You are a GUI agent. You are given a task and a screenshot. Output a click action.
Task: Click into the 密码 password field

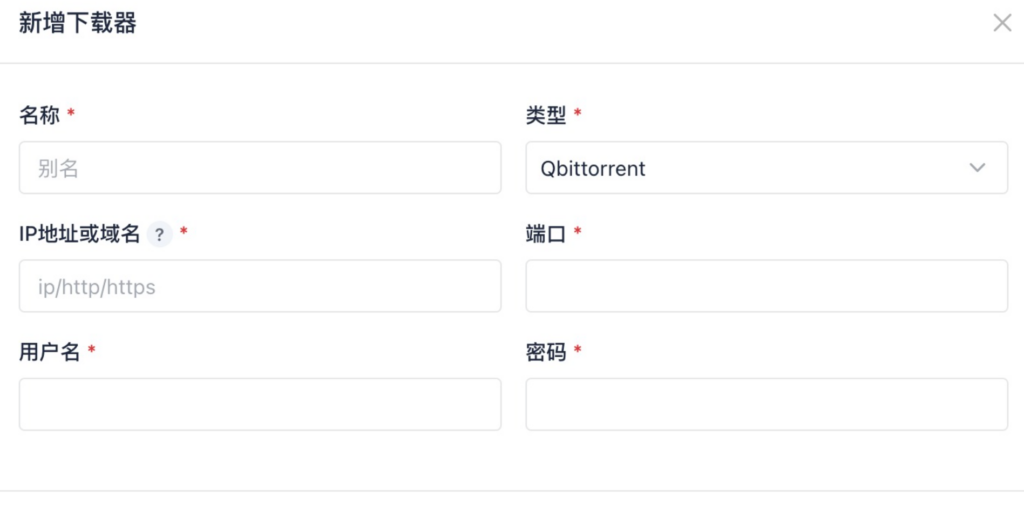pos(766,405)
